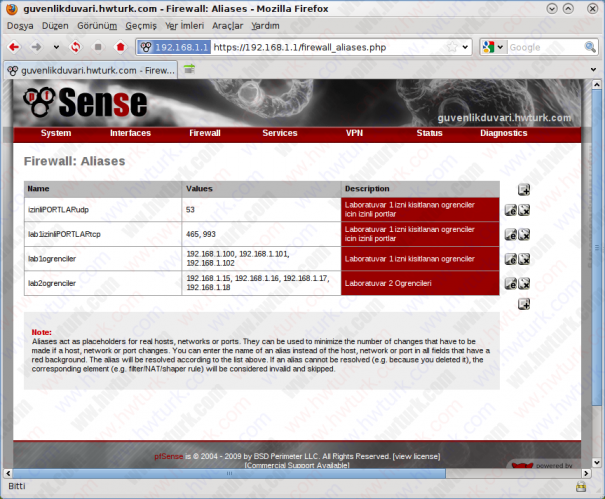605x499 pixels.
Task: Click the site identity badge 192.168.1.1
Action: [x=174, y=47]
